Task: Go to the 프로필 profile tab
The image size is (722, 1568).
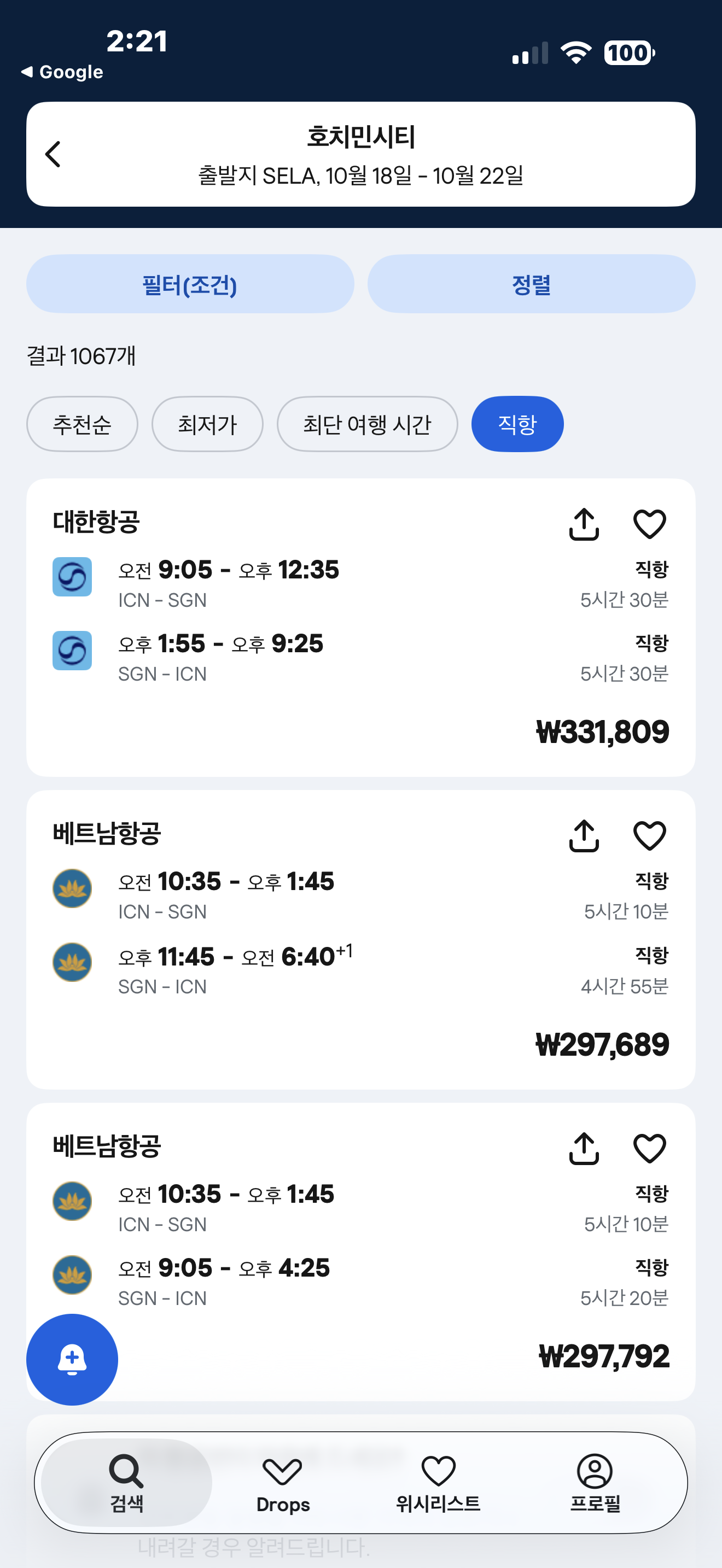Action: (595, 1483)
